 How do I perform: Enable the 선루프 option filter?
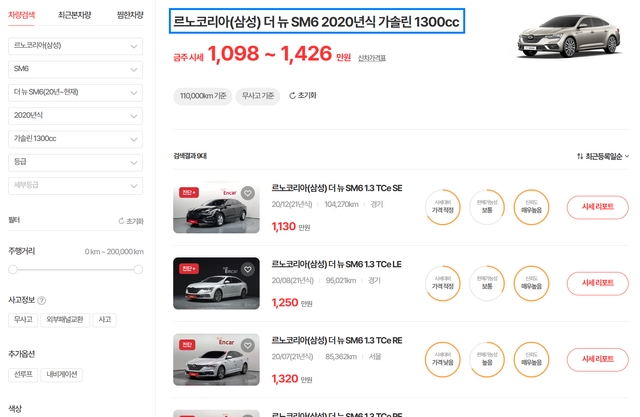(x=23, y=375)
